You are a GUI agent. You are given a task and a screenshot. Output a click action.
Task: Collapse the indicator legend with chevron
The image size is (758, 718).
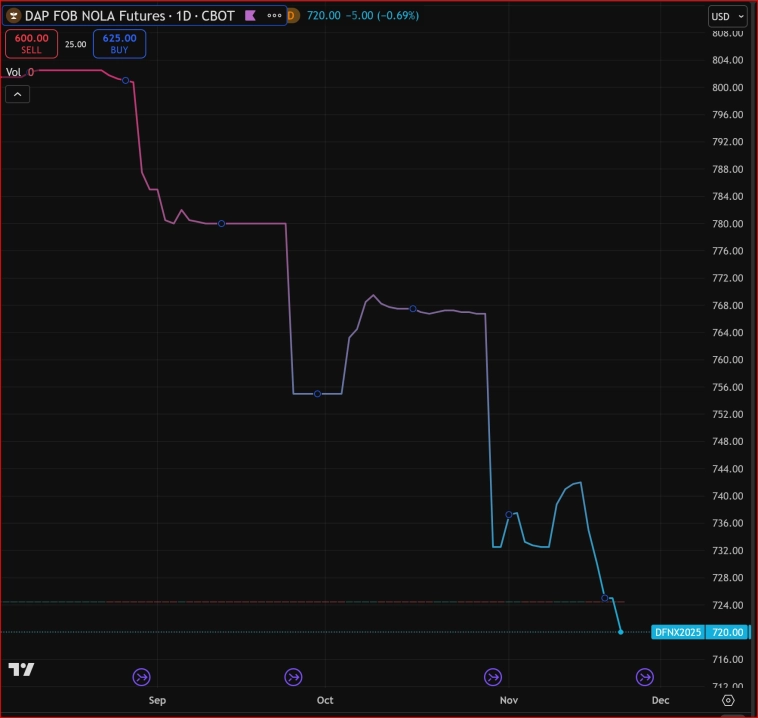pyautogui.click(x=17, y=94)
